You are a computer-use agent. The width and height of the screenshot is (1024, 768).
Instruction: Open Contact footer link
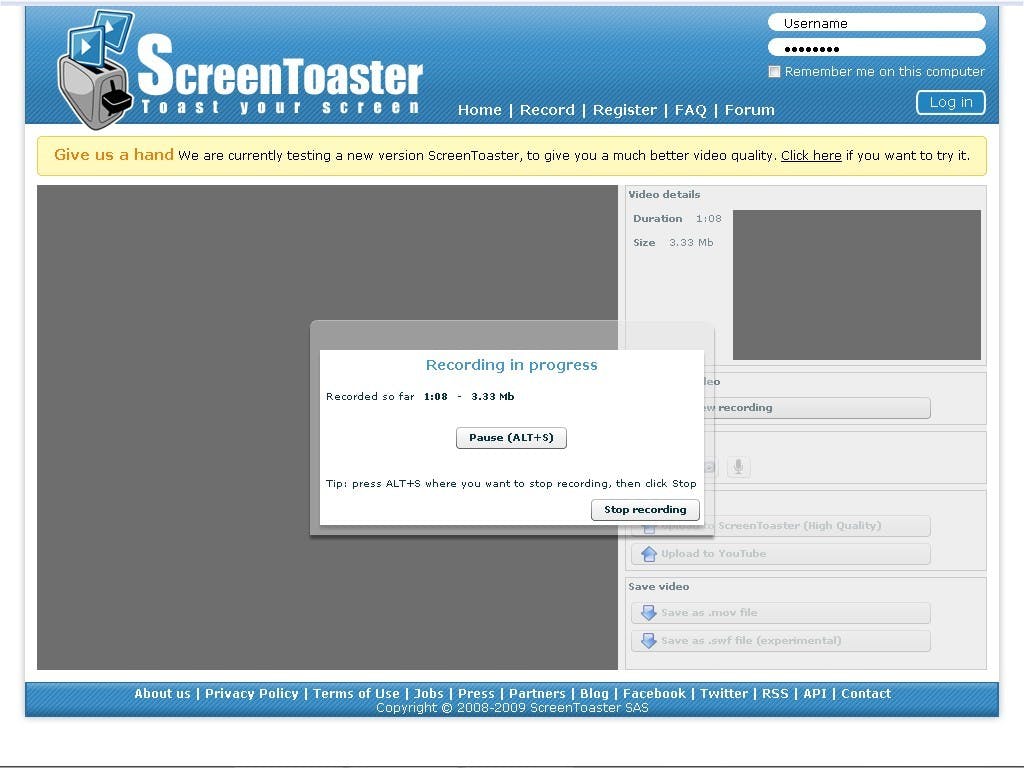coord(866,694)
